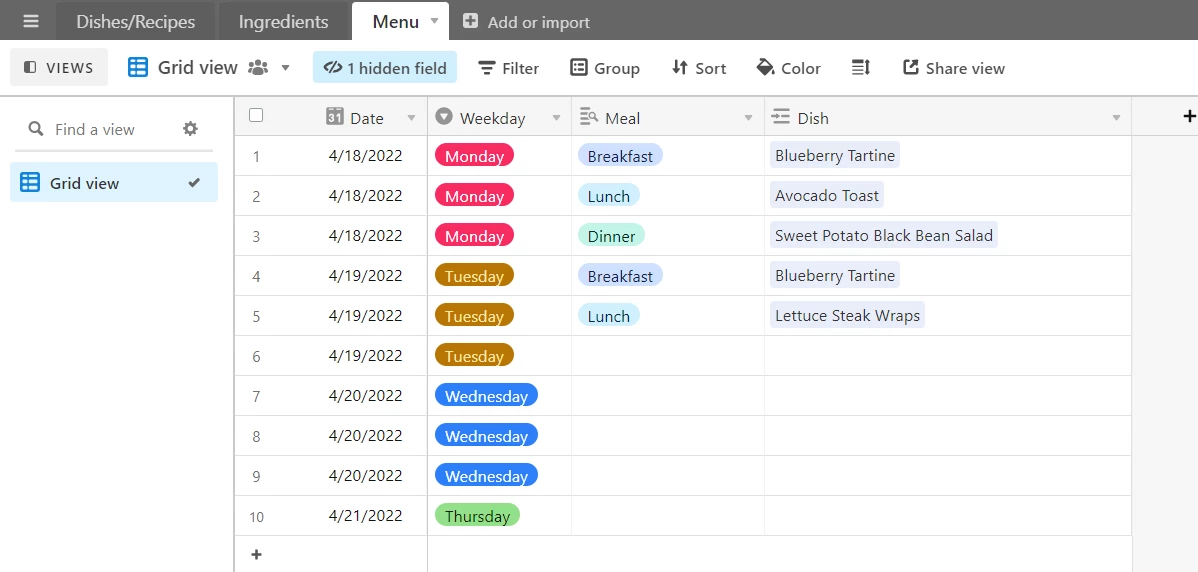The image size is (1198, 572).
Task: Click the Dish linked-record field icon
Action: pos(780,117)
